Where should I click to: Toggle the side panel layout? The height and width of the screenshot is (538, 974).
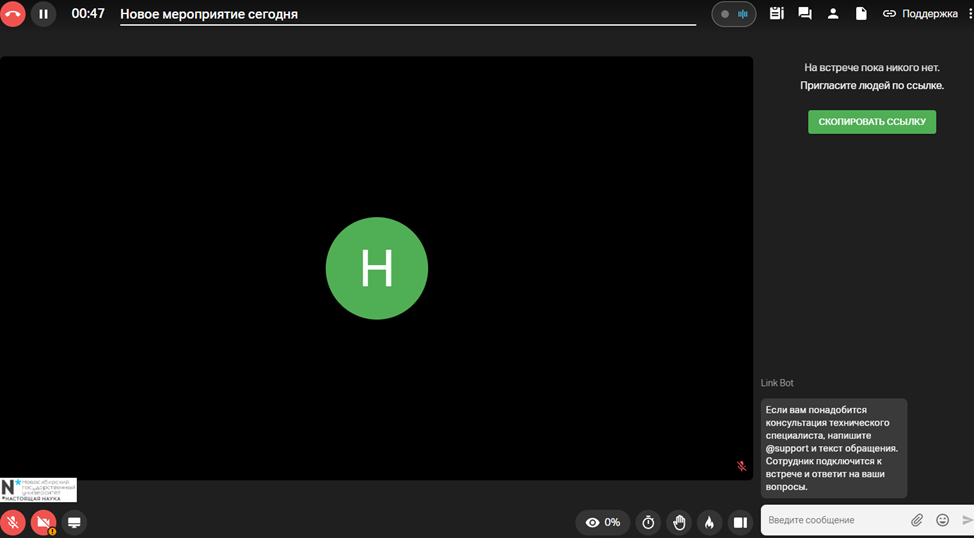(x=740, y=522)
